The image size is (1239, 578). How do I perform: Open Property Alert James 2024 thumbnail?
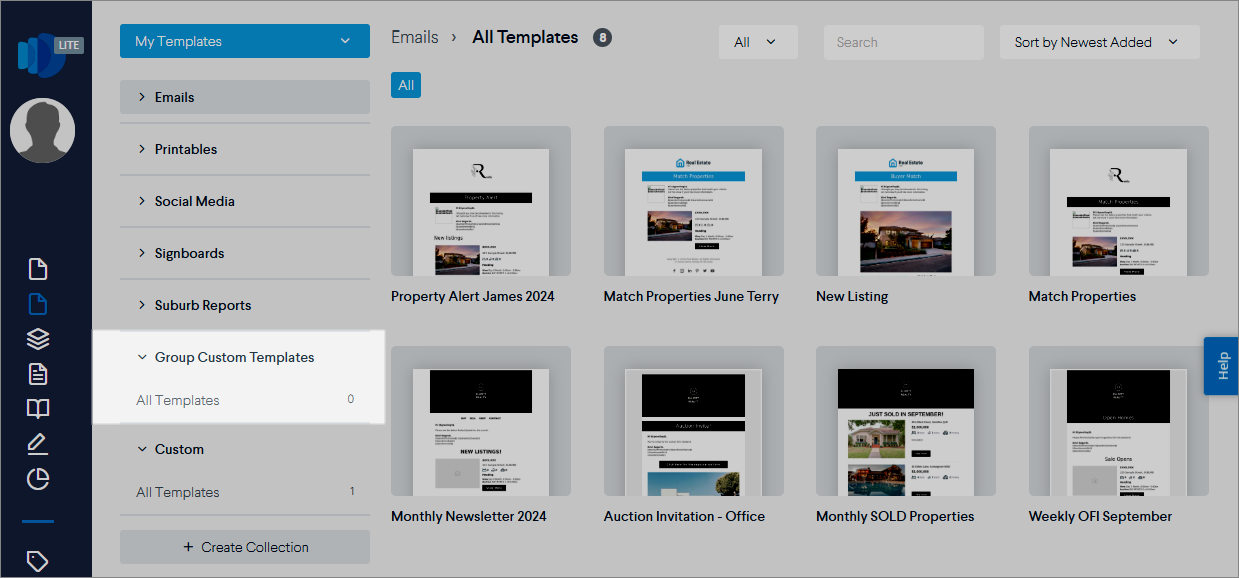[481, 201]
